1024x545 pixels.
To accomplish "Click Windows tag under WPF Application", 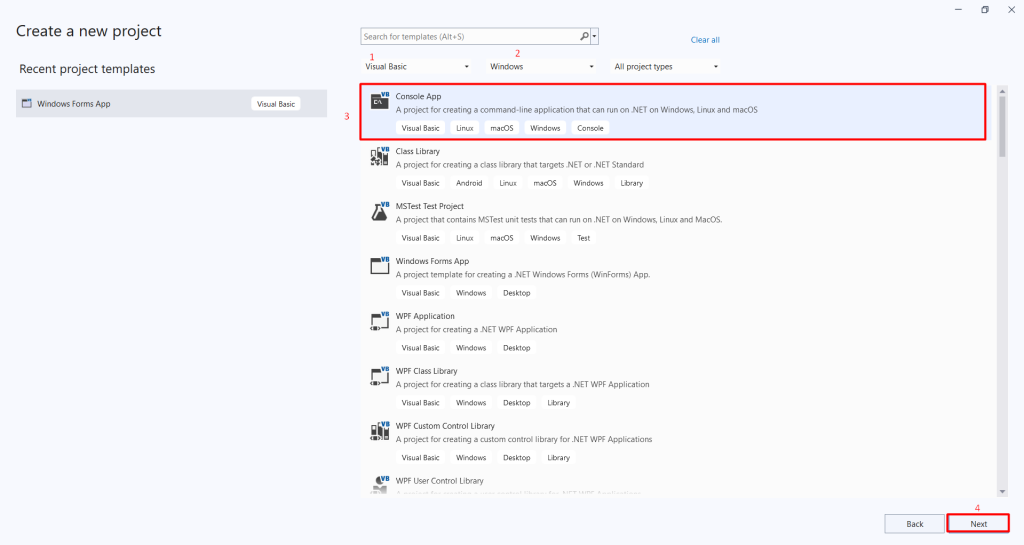I will [x=471, y=347].
